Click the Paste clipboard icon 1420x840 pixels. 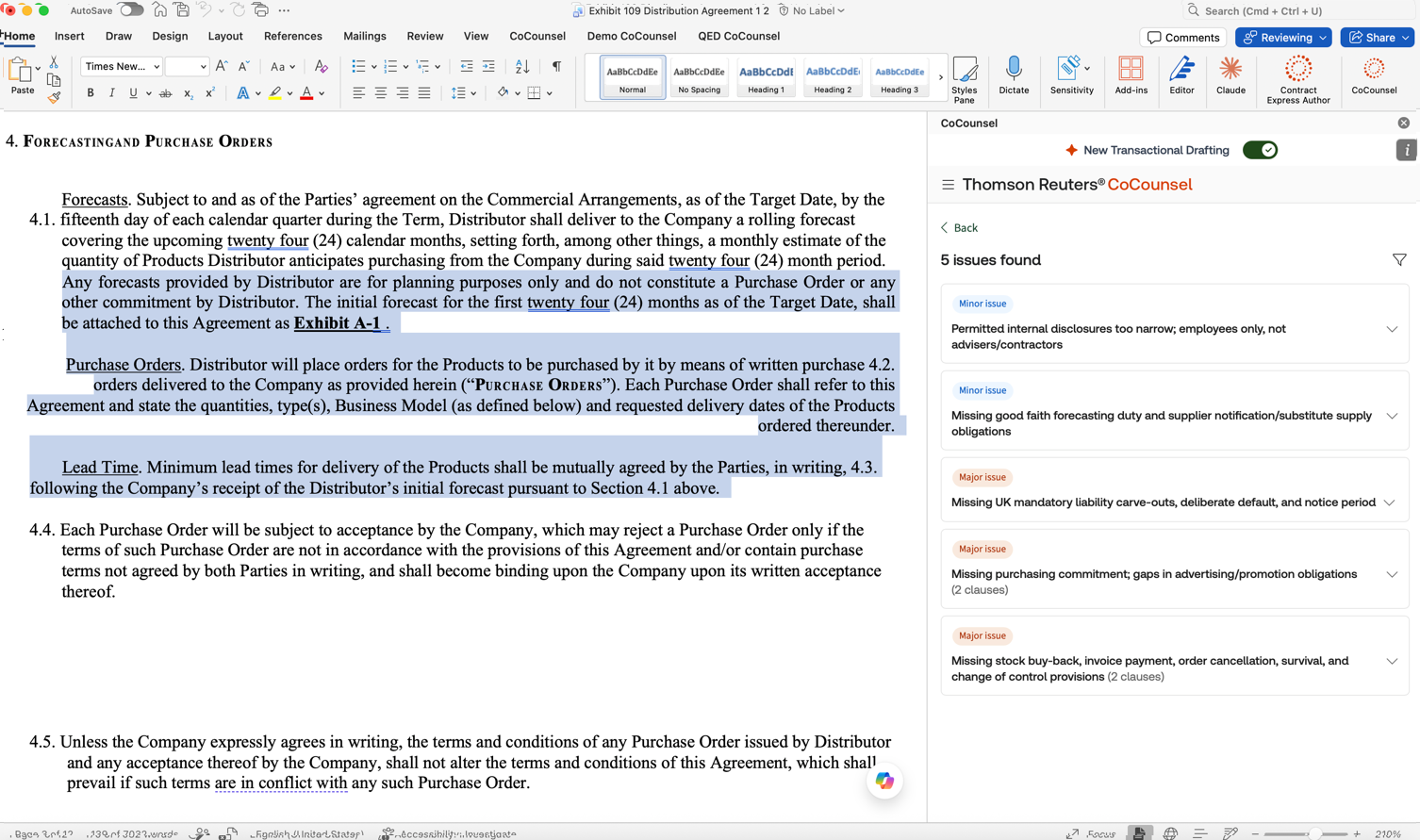21,70
